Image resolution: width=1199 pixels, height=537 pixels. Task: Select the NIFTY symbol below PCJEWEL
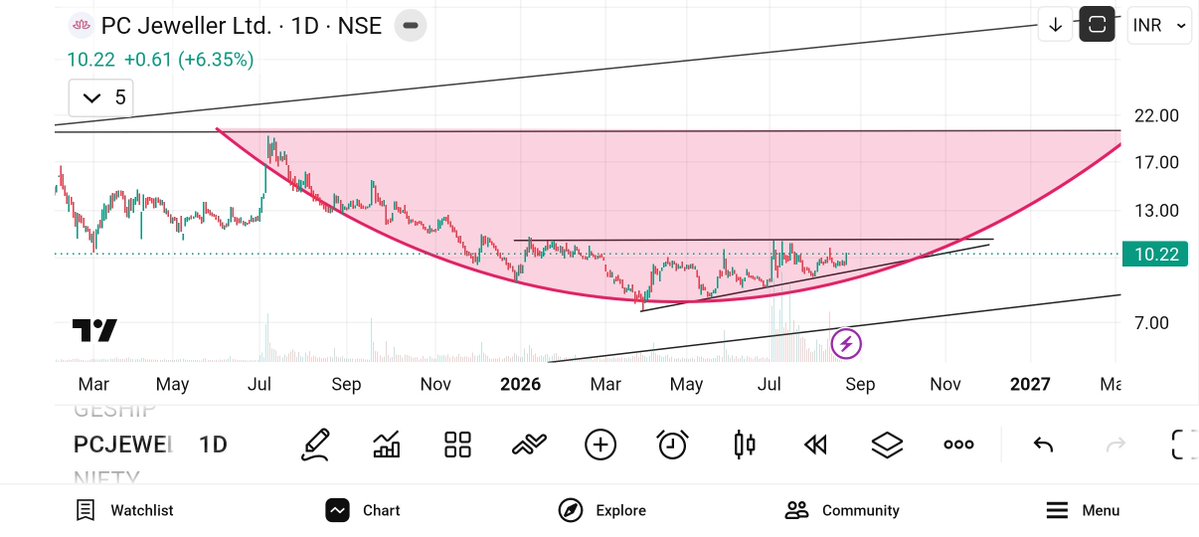point(106,478)
